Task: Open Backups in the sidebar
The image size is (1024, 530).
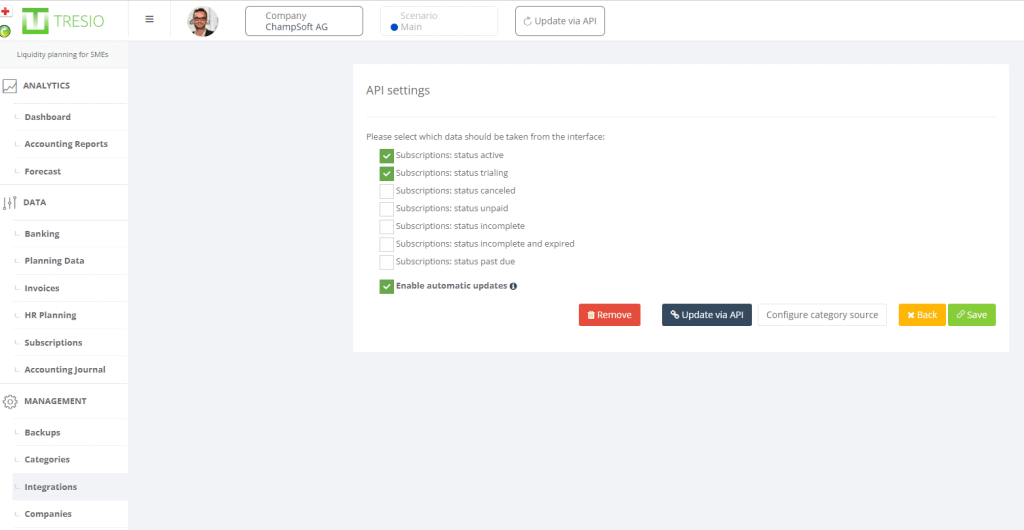Action: pos(42,433)
